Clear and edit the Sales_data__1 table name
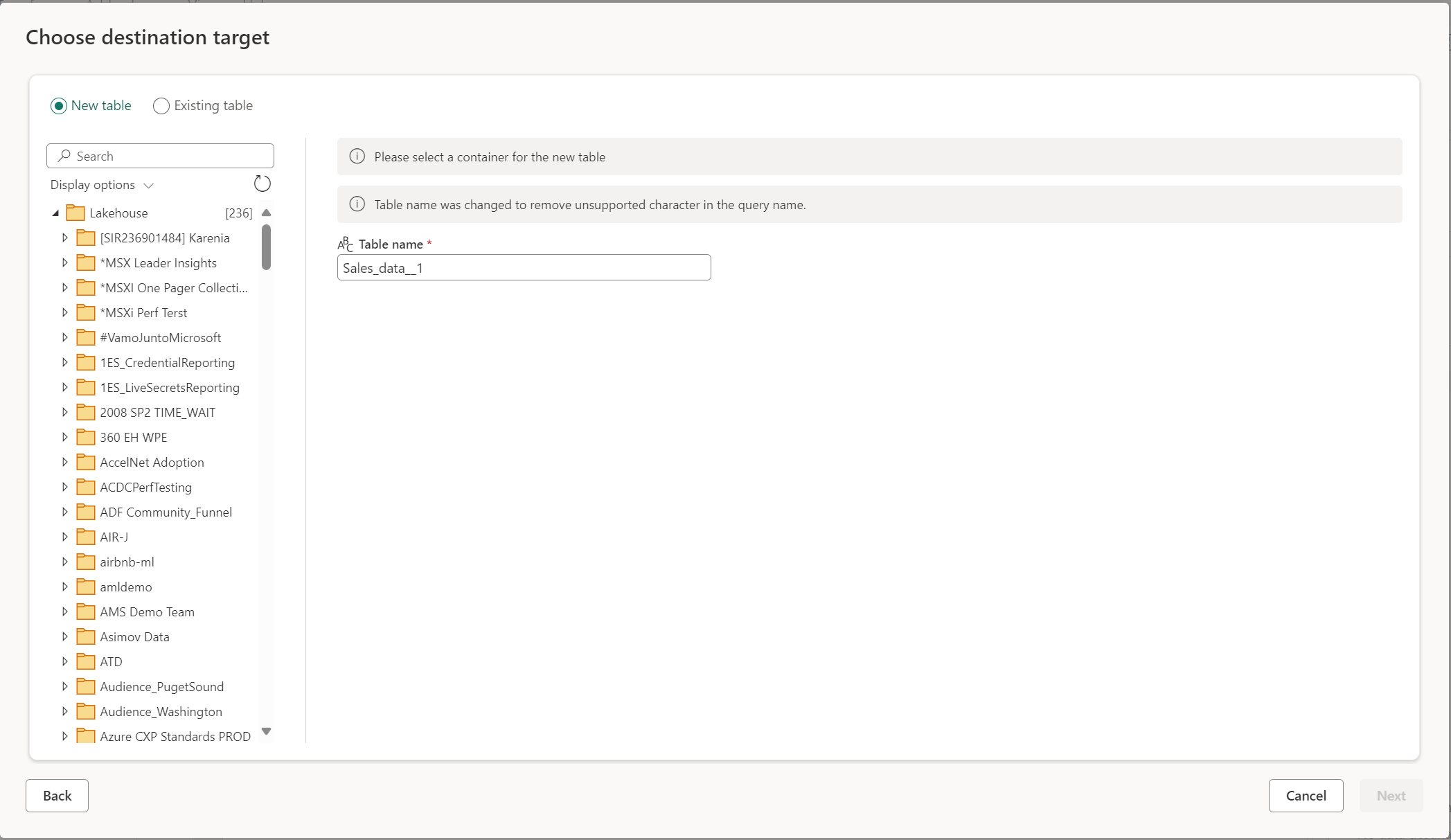 [524, 267]
